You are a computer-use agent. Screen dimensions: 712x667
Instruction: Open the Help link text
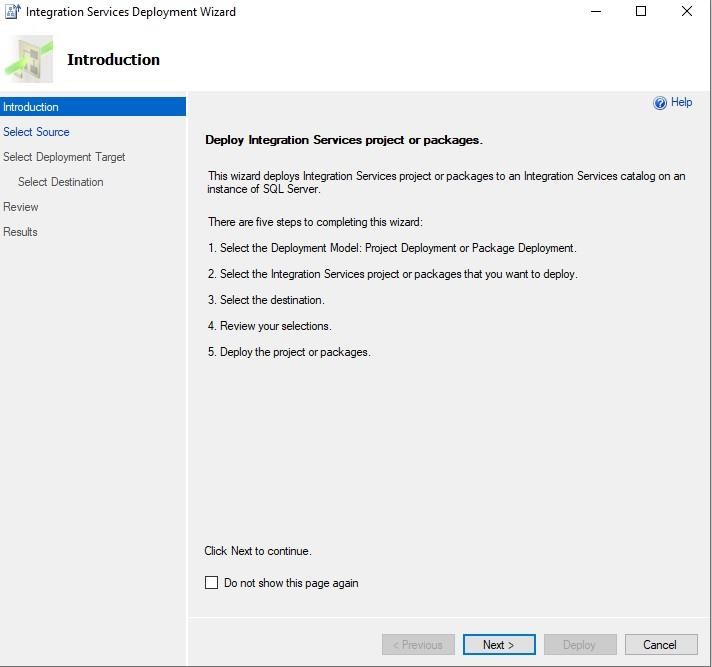coord(681,102)
